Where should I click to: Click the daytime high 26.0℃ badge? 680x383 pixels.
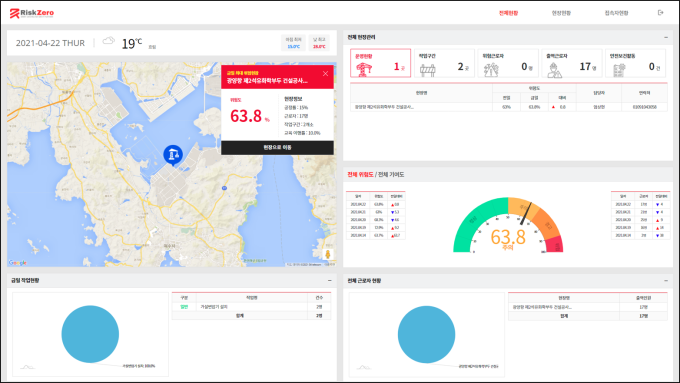click(x=319, y=43)
